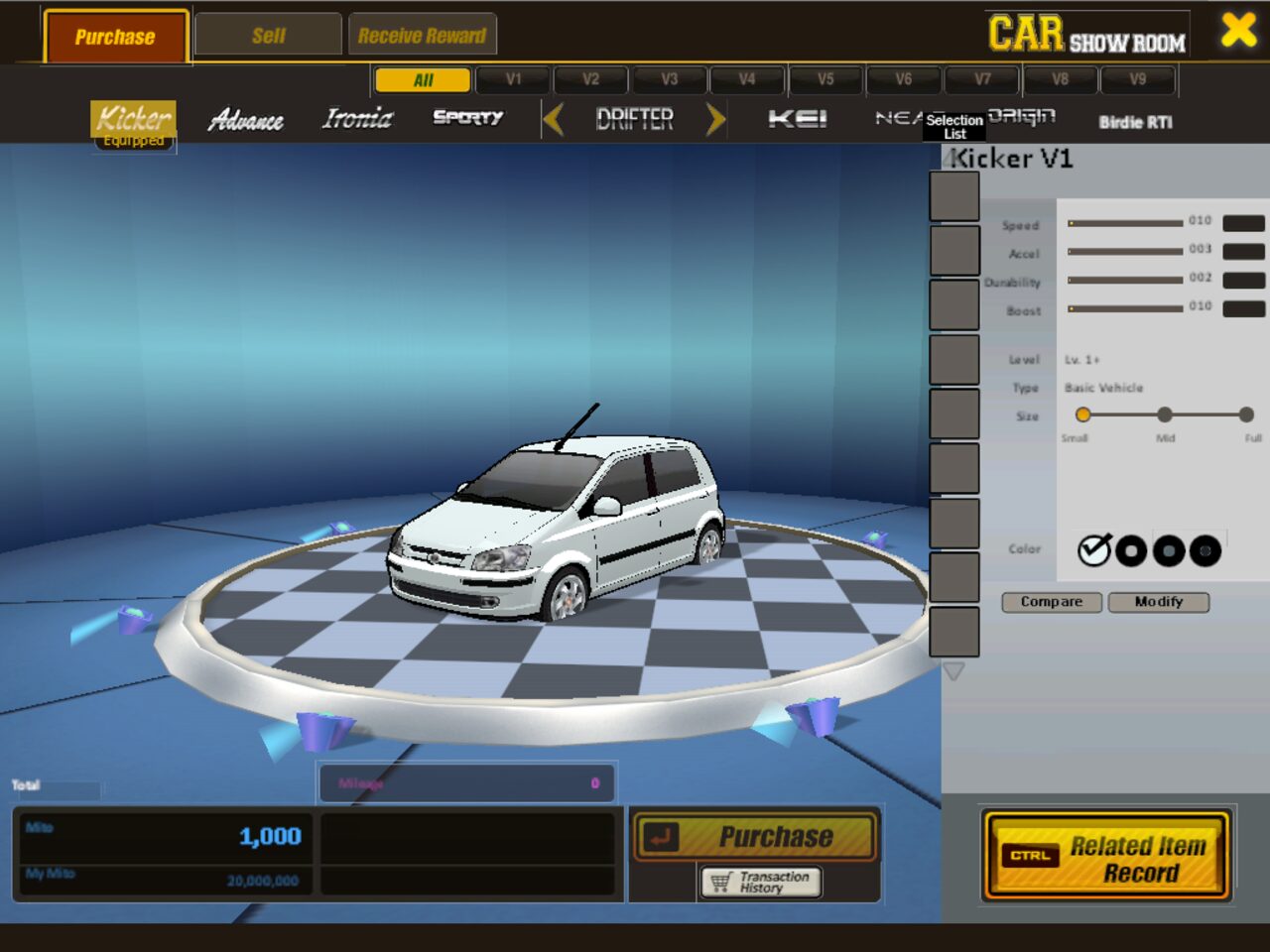Go to next brand with right arrow

(715, 120)
